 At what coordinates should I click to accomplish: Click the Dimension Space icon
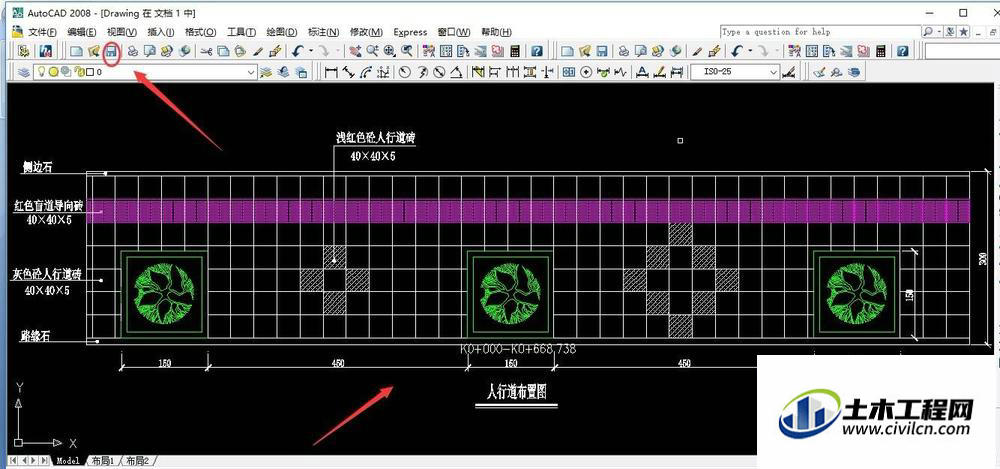(529, 72)
